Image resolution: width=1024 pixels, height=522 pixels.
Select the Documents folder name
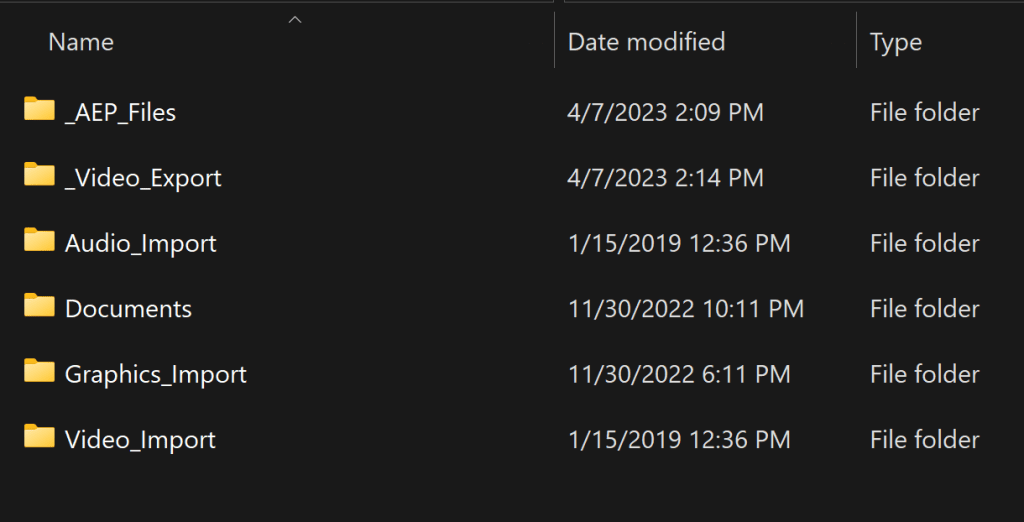click(128, 309)
